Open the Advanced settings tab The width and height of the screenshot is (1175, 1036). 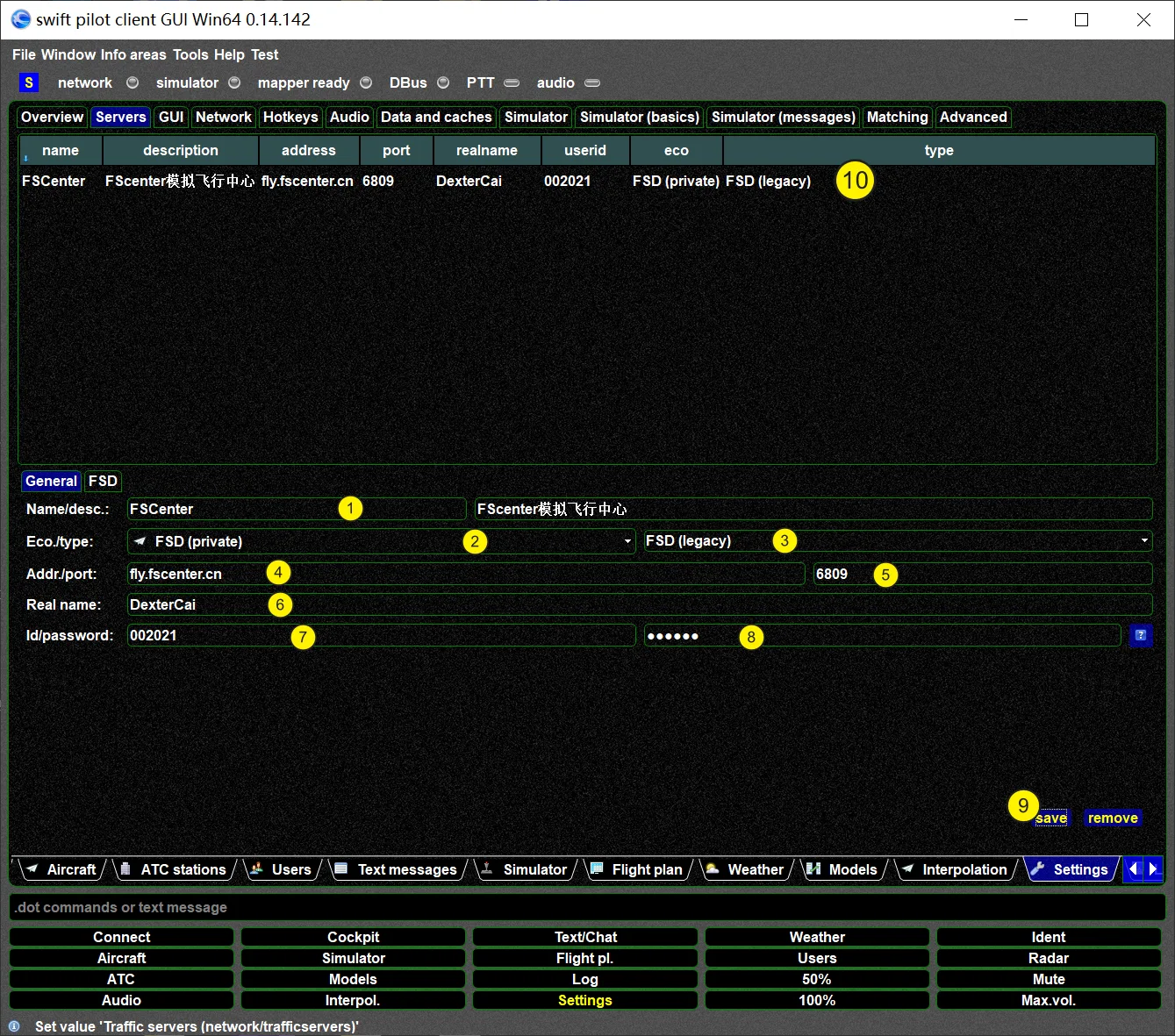[973, 117]
